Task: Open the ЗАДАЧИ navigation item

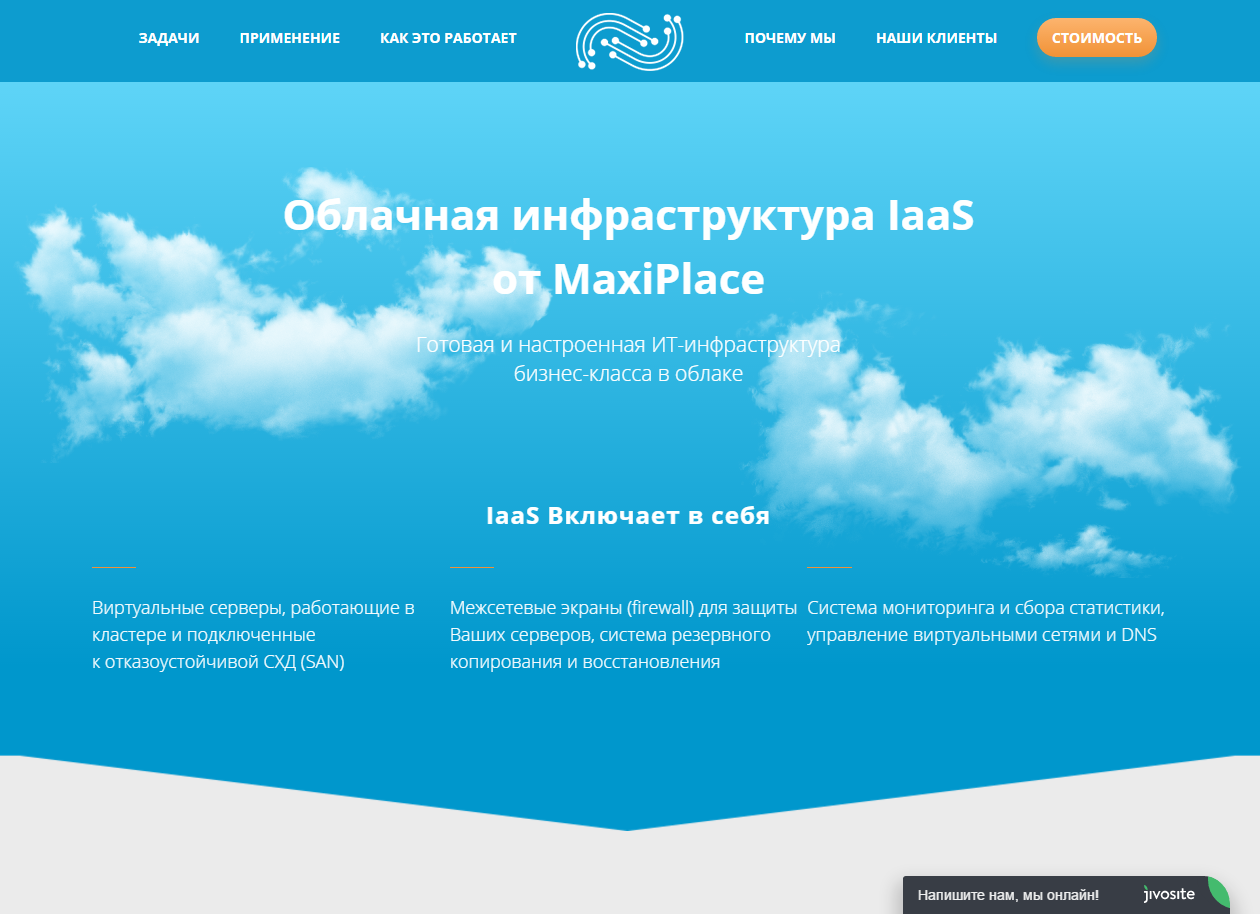Action: tap(169, 38)
